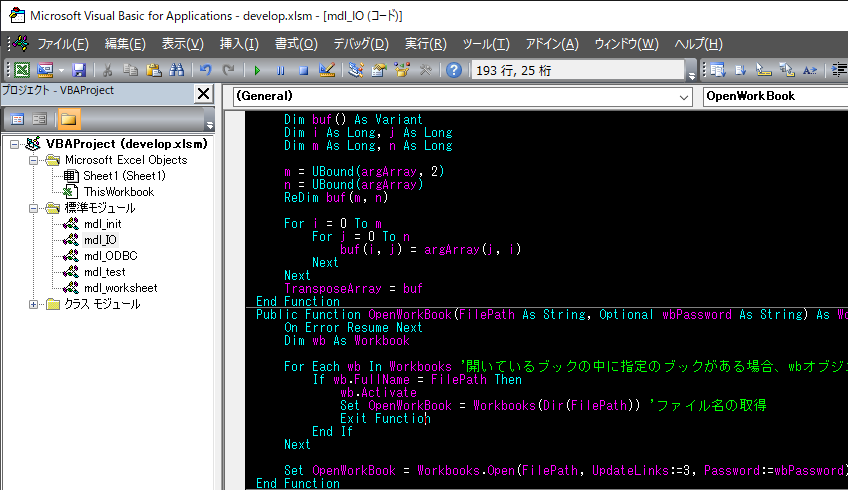Toggle Design Mode icon
The width and height of the screenshot is (848, 490).
pos(327,70)
